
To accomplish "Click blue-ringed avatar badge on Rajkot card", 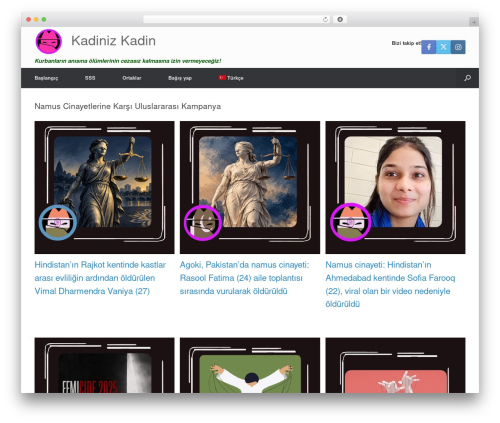I will point(58,223).
